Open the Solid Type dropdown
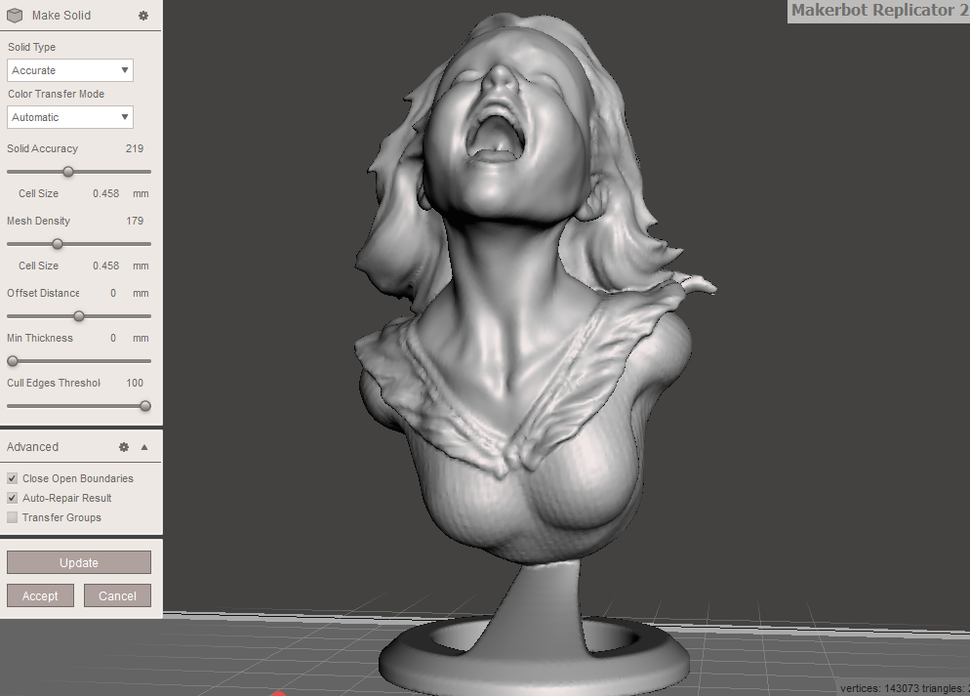970x696 pixels. 69,70
